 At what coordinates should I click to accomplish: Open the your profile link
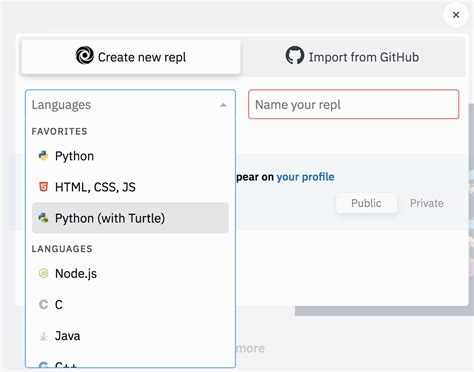pyautogui.click(x=305, y=177)
